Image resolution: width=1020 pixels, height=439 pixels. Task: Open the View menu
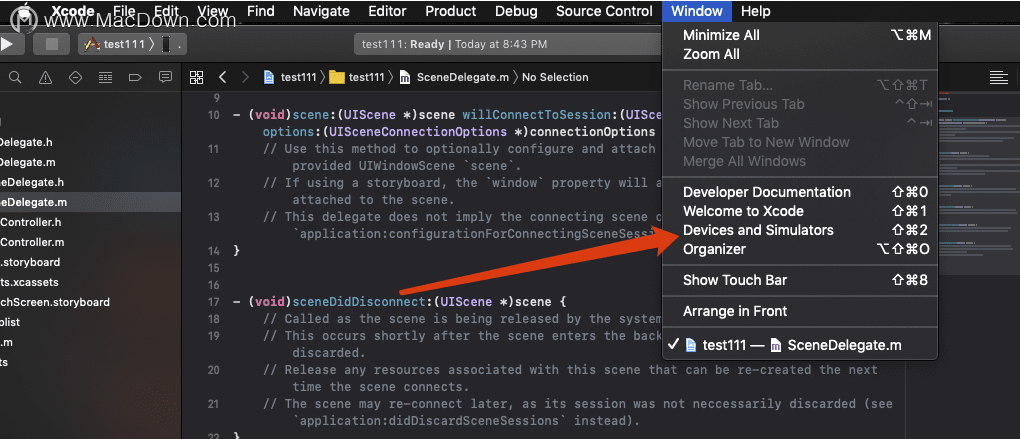pos(213,11)
